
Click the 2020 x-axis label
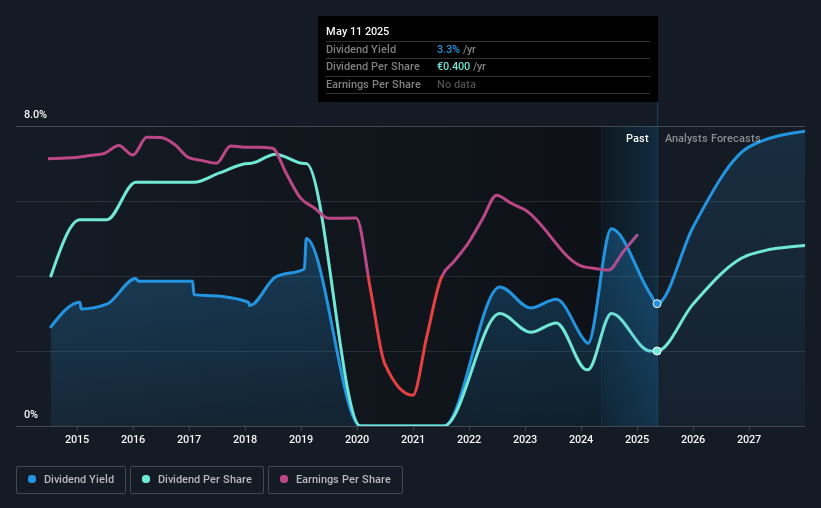tap(357, 439)
